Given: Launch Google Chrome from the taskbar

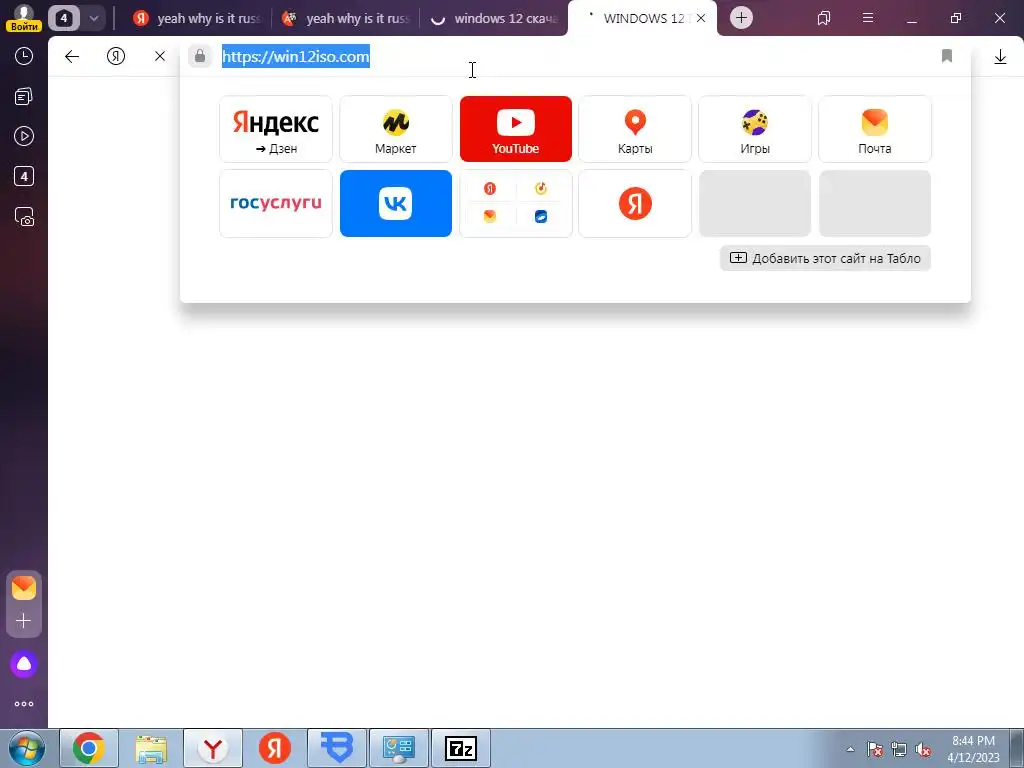Looking at the screenshot, I should [x=89, y=748].
